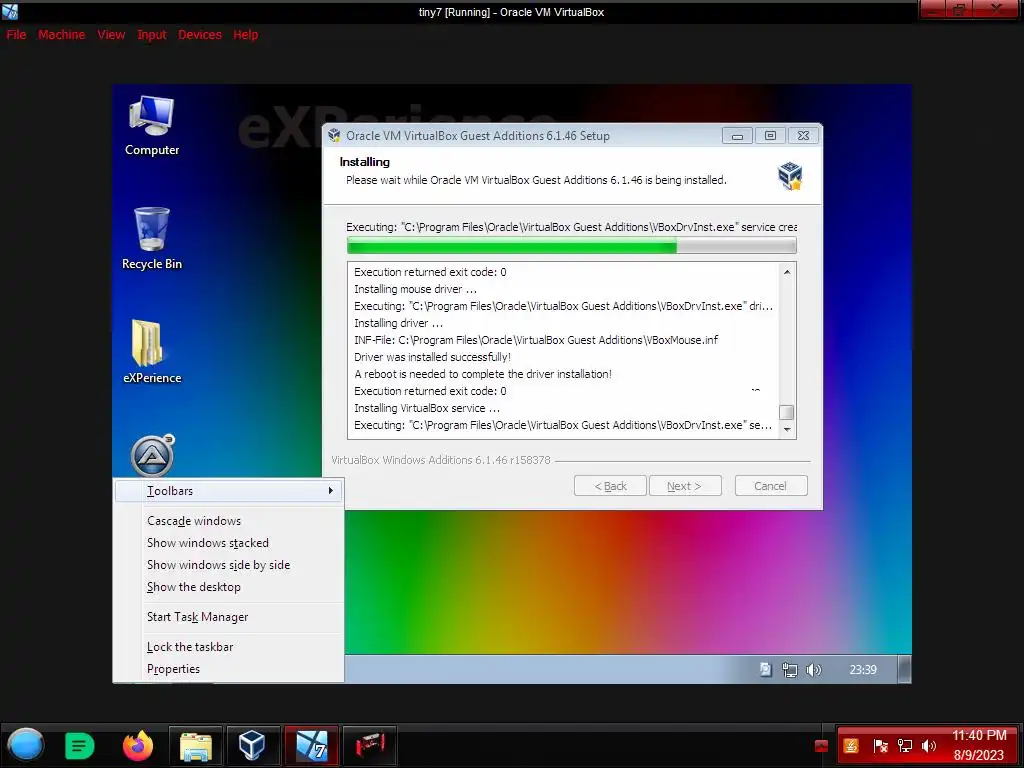Select the tiny7 VM taskbar button
This screenshot has height=768, width=1024.
[312, 746]
